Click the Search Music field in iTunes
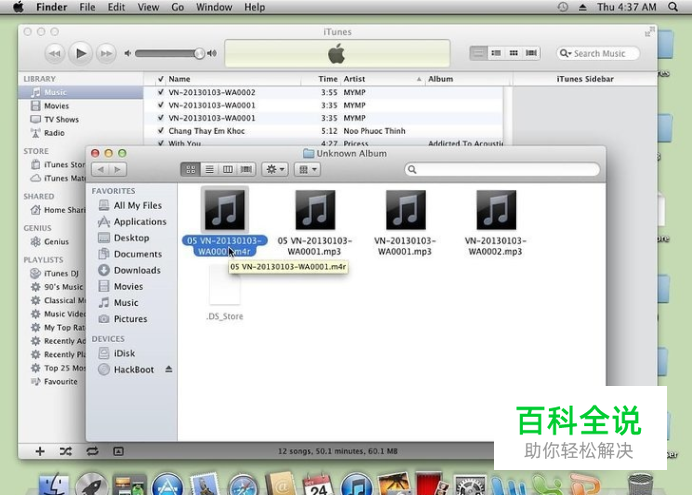This screenshot has width=692, height=495. click(x=598, y=53)
